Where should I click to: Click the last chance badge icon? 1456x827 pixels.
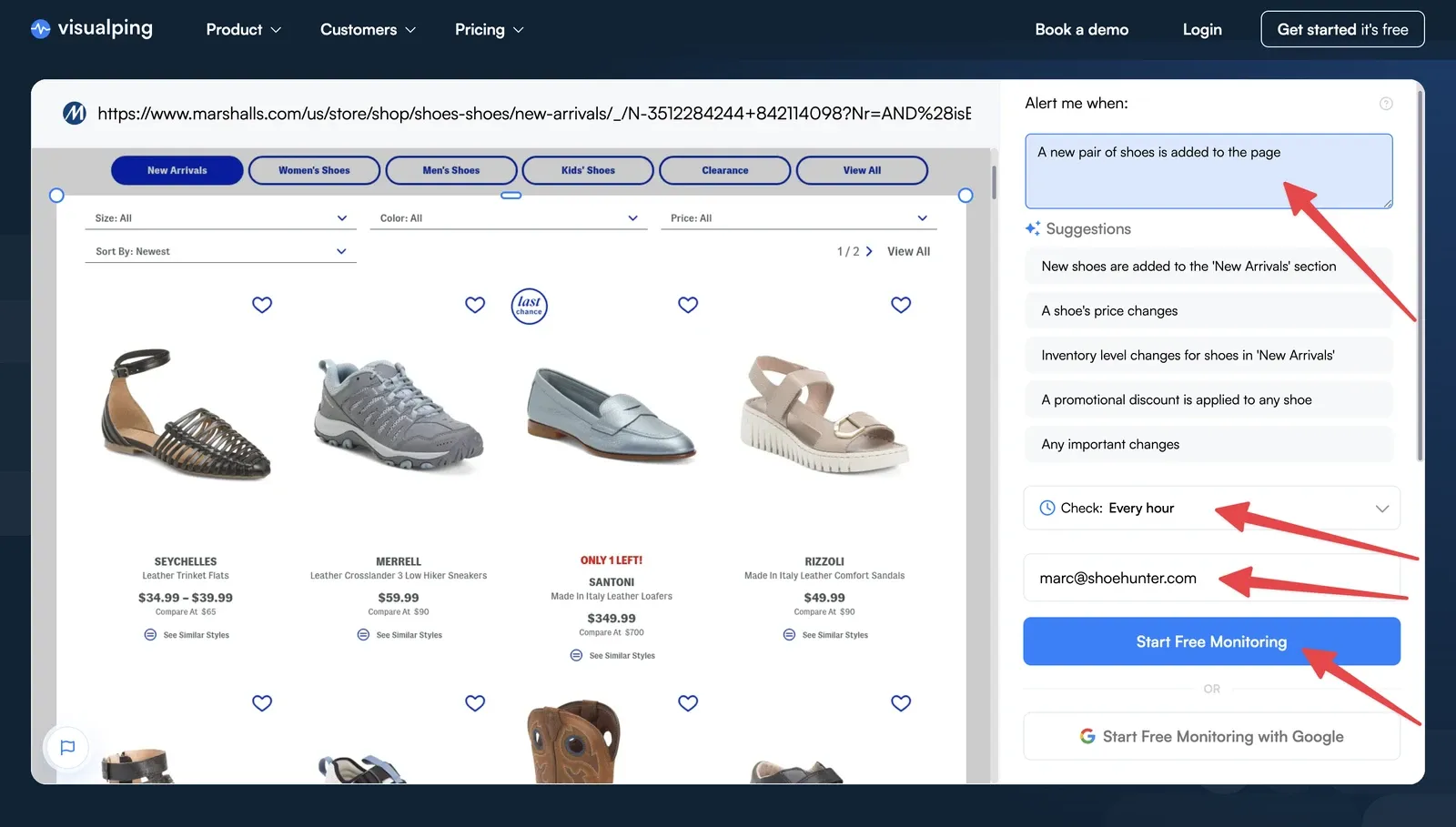pyautogui.click(x=529, y=306)
